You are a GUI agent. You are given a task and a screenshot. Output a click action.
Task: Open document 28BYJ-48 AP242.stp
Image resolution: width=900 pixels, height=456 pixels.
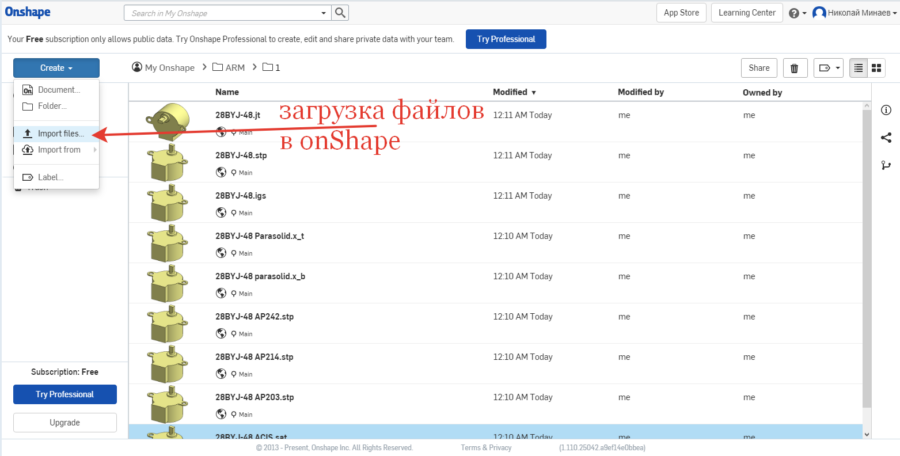coord(254,316)
